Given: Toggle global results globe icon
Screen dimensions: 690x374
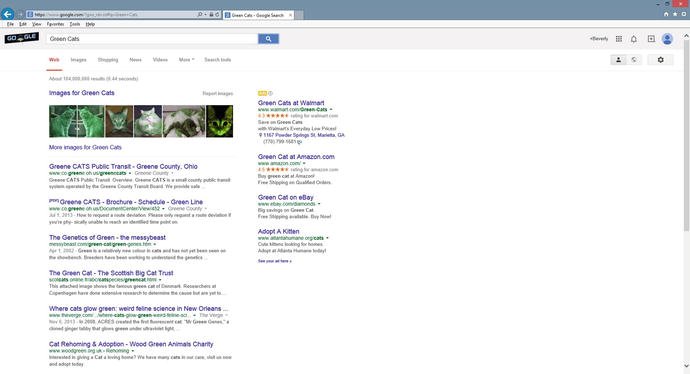Looking at the screenshot, I should (634, 59).
